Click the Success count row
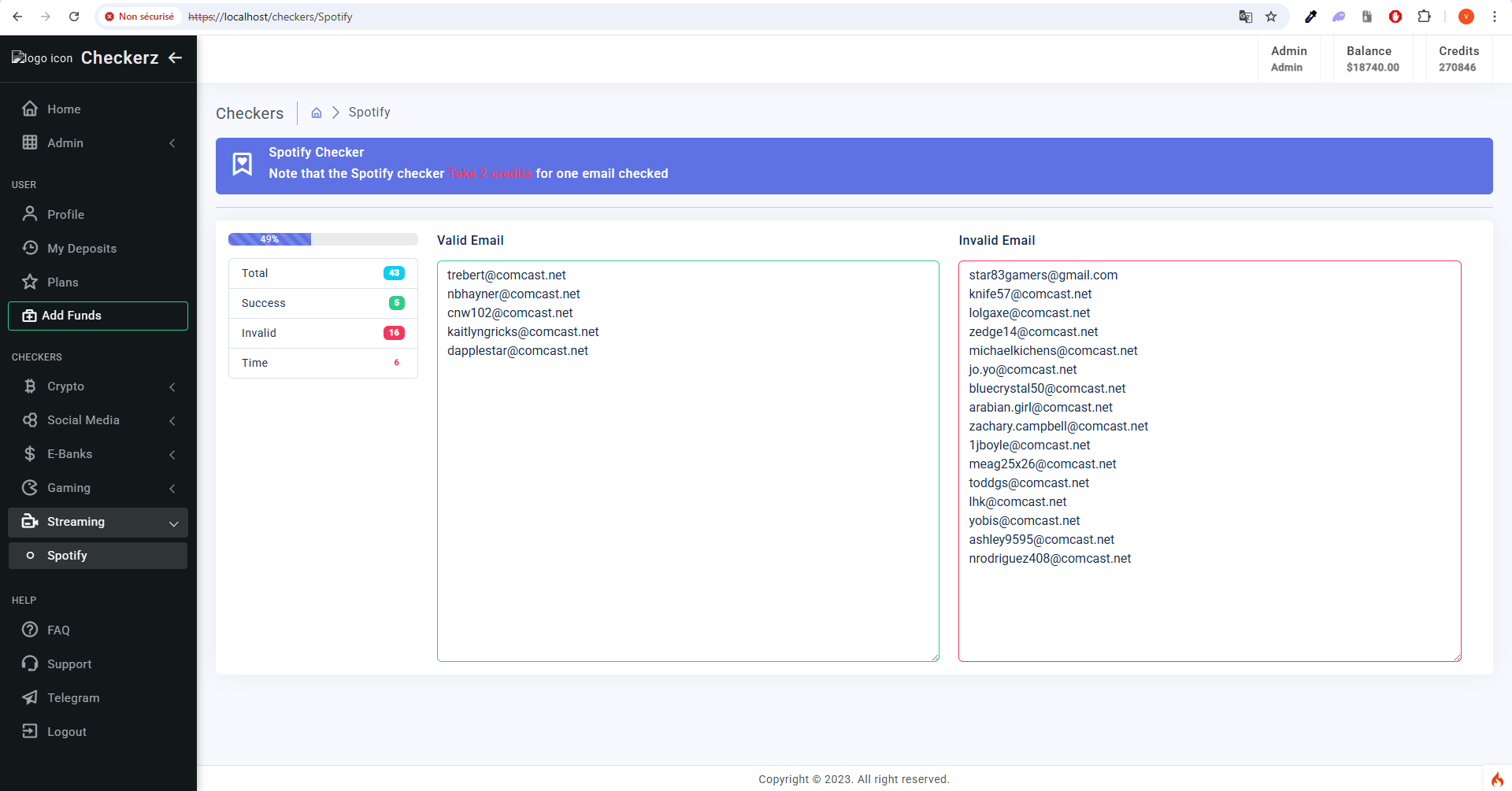1512x791 pixels. click(x=323, y=303)
